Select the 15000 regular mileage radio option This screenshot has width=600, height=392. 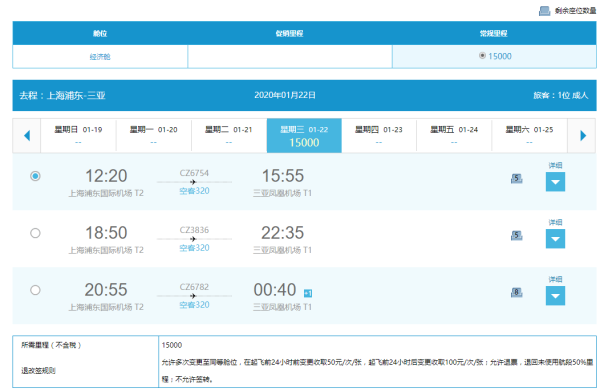point(482,56)
